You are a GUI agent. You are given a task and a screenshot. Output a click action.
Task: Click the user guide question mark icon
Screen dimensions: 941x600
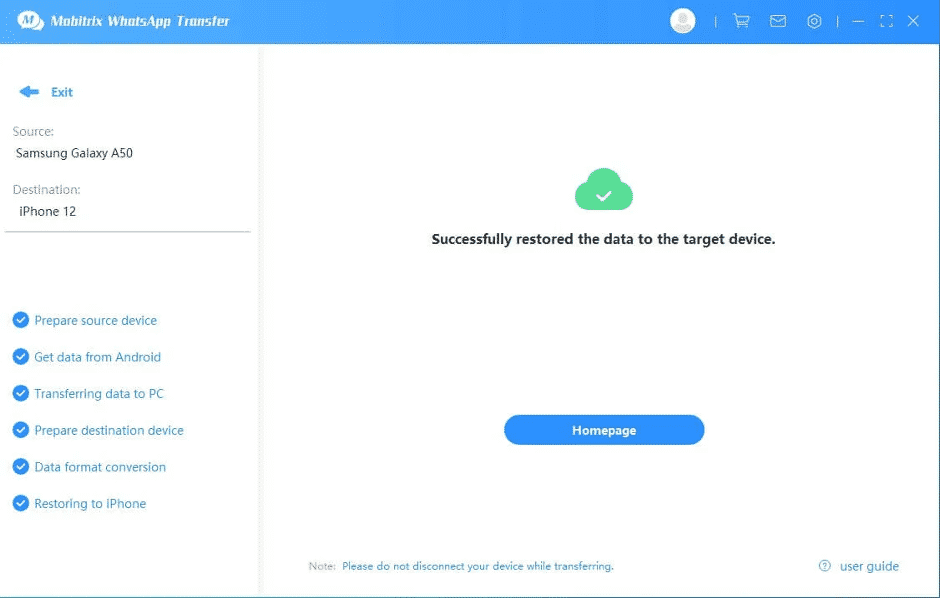(x=825, y=566)
